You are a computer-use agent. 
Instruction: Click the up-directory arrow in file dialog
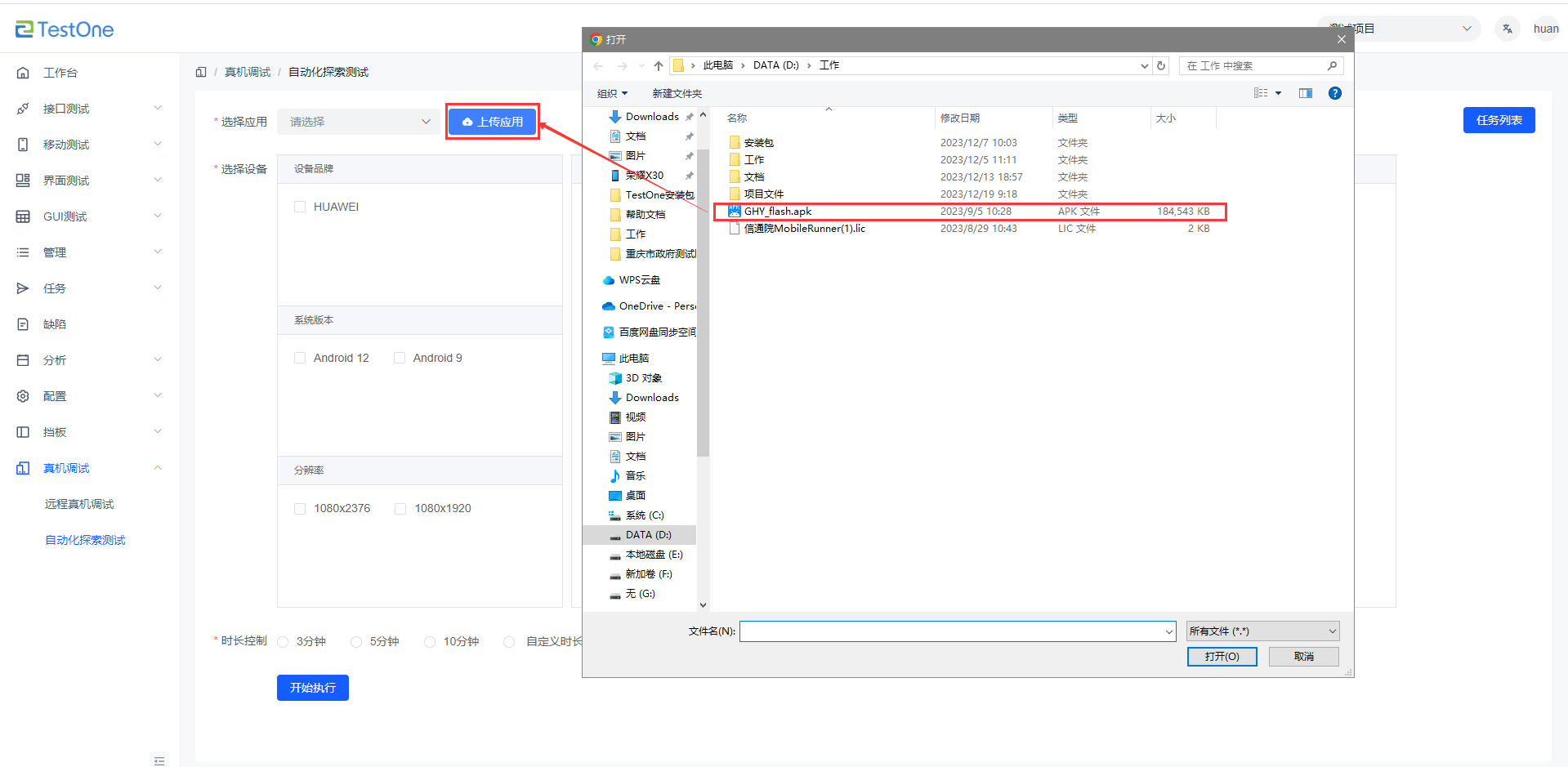(x=659, y=66)
